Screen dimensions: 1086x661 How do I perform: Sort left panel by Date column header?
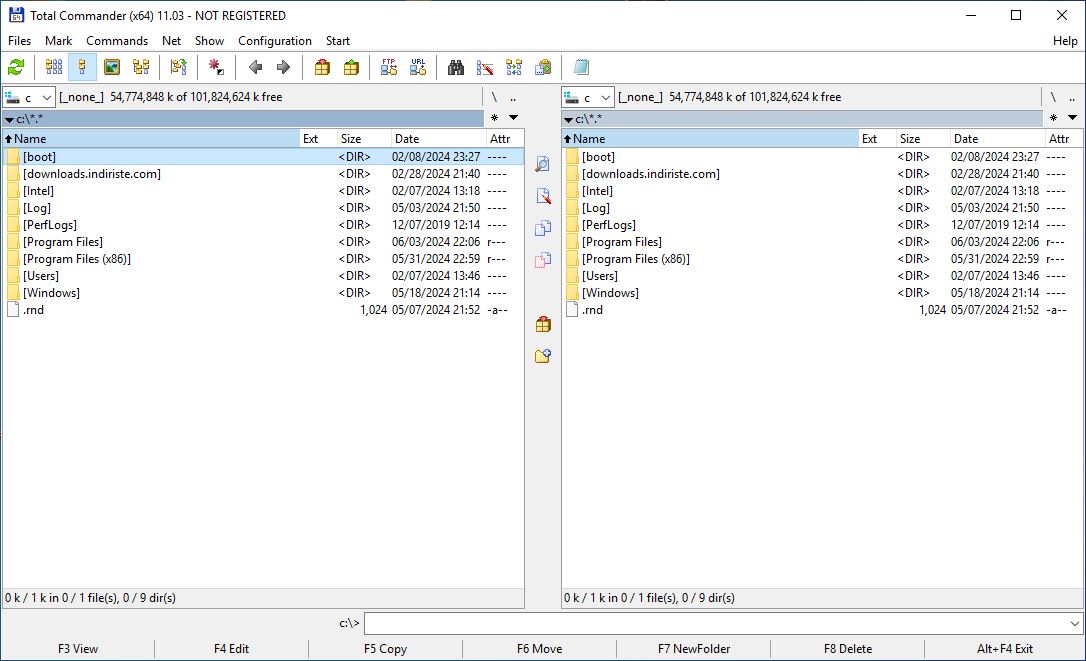tap(438, 139)
